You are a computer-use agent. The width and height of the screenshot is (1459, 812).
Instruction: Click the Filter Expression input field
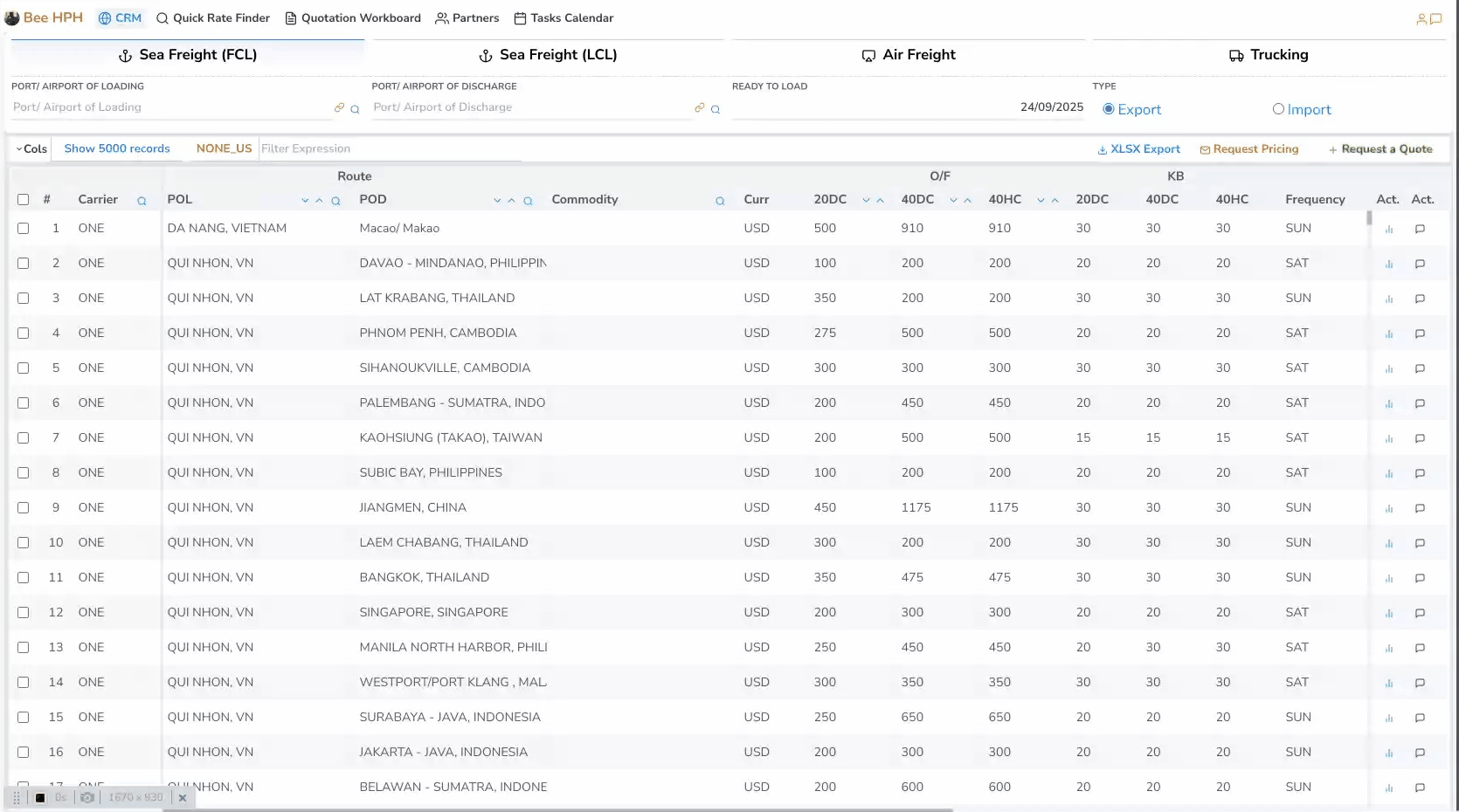pyautogui.click(x=390, y=149)
